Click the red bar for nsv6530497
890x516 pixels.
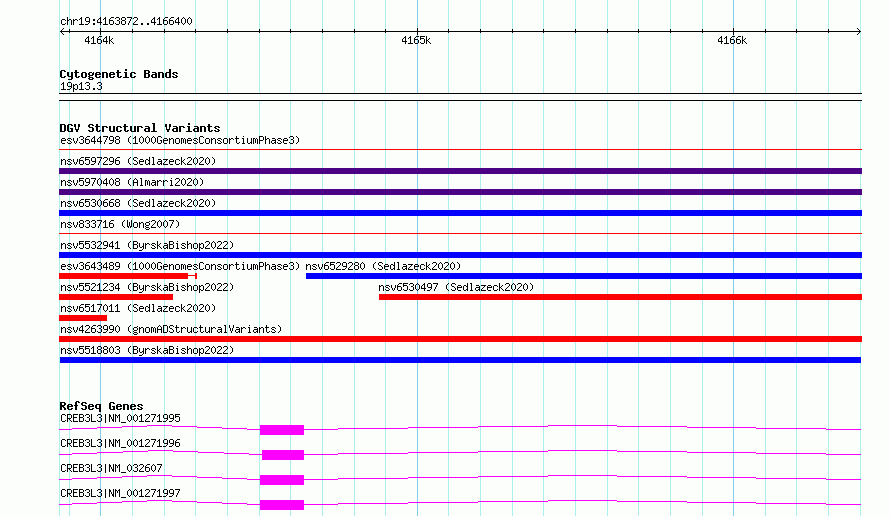[620, 297]
